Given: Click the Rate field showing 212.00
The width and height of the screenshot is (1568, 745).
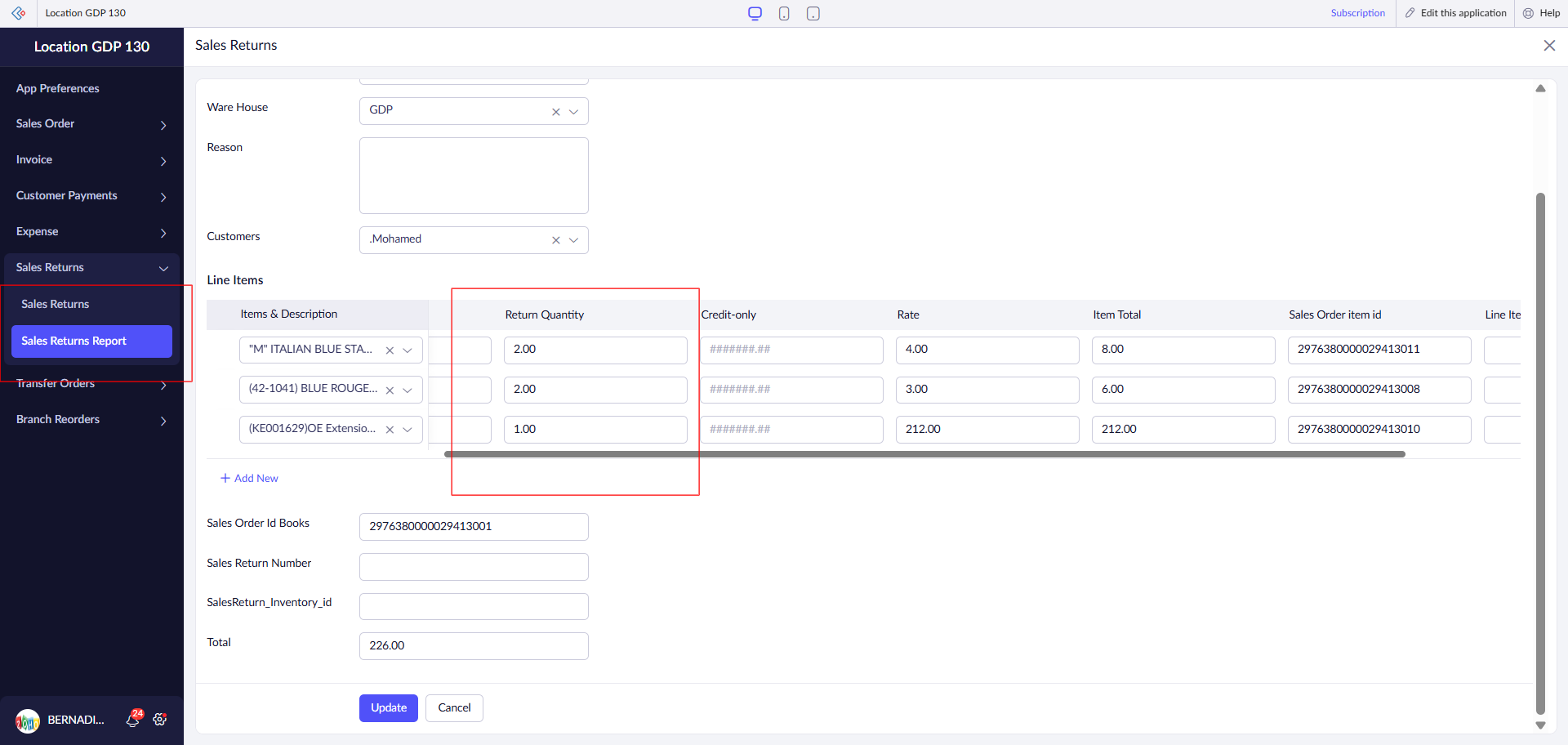Looking at the screenshot, I should [x=987, y=430].
